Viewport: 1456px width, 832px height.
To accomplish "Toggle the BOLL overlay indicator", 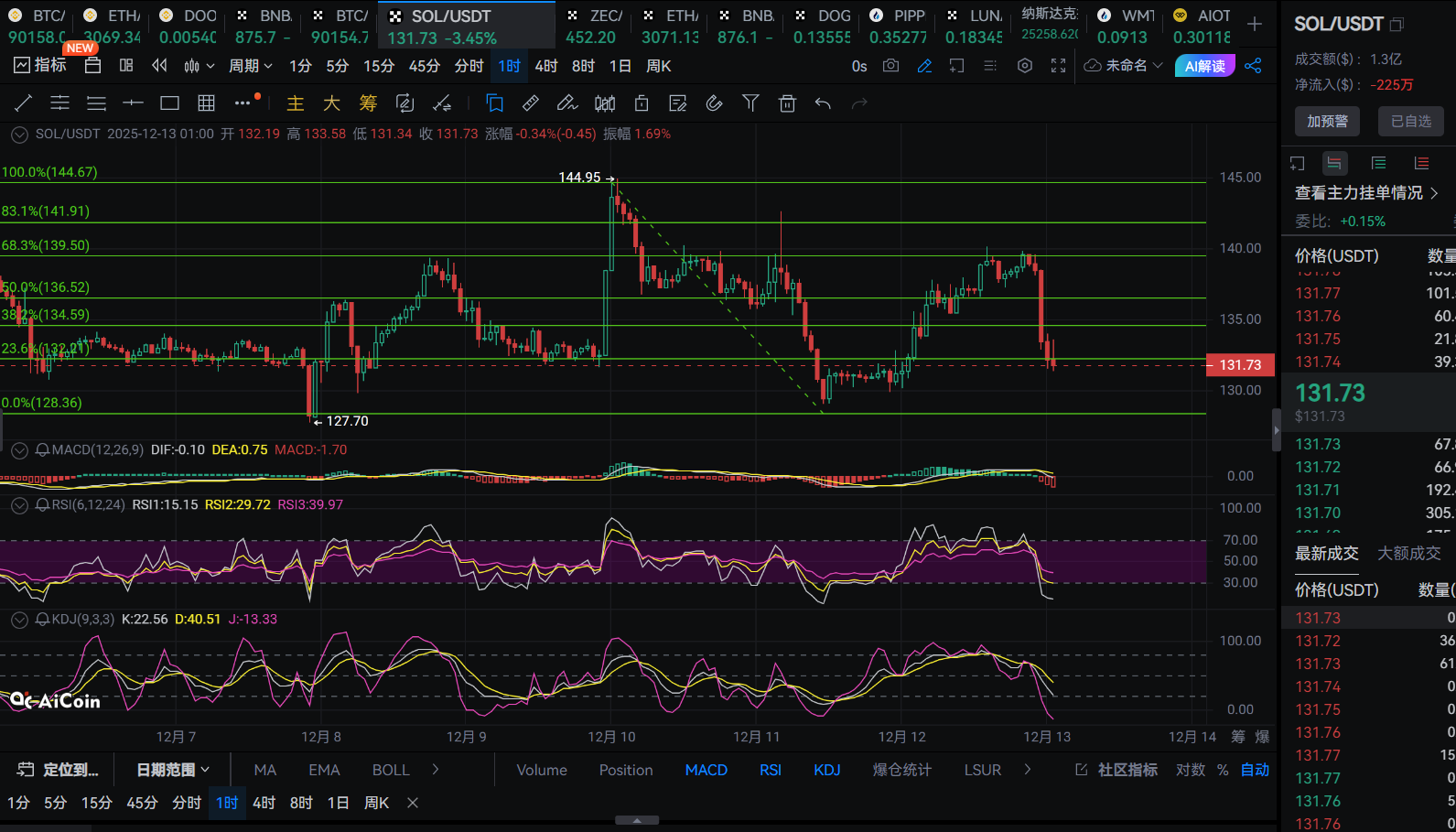I will click(391, 770).
